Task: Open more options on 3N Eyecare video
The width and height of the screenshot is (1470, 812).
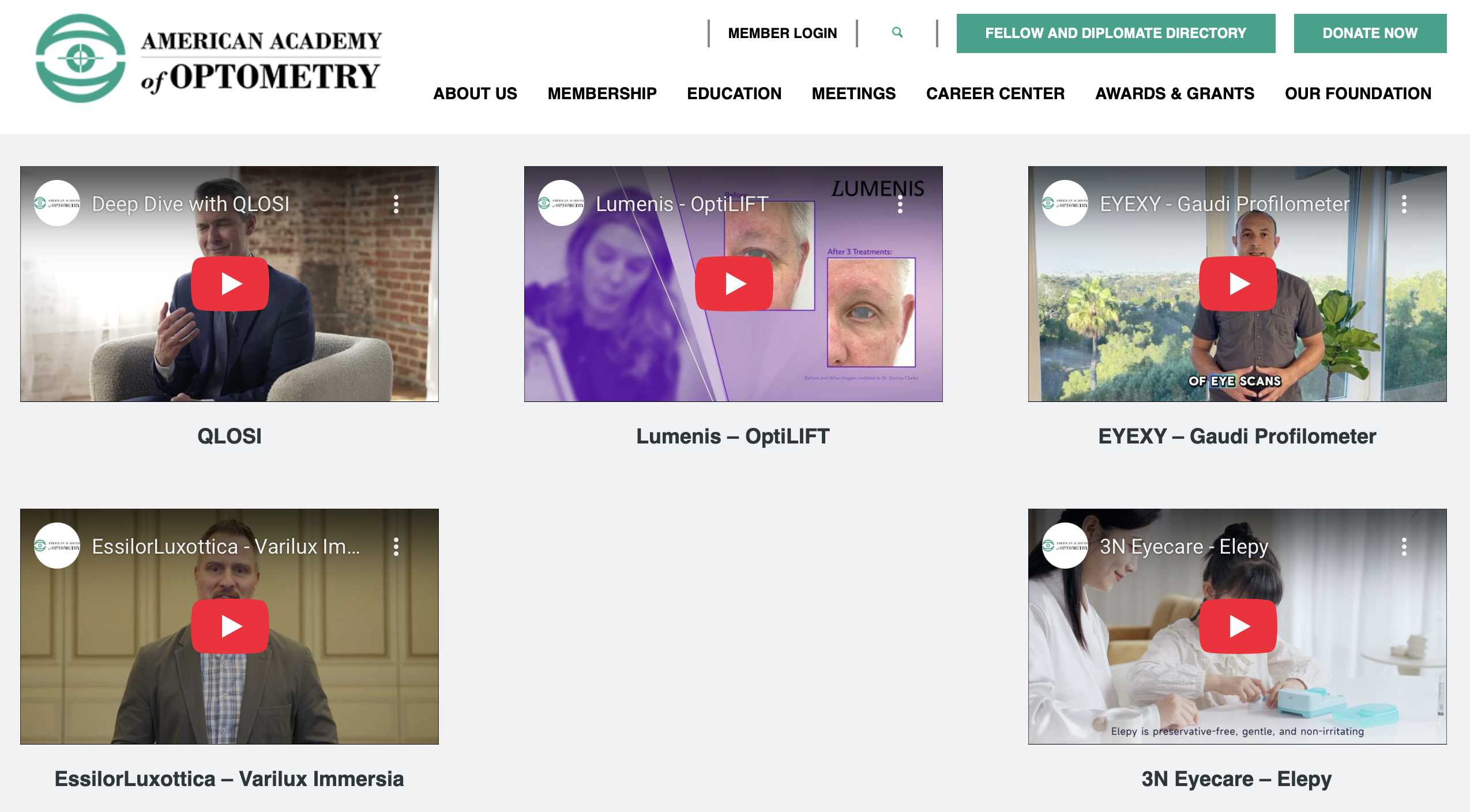Action: [x=1404, y=547]
